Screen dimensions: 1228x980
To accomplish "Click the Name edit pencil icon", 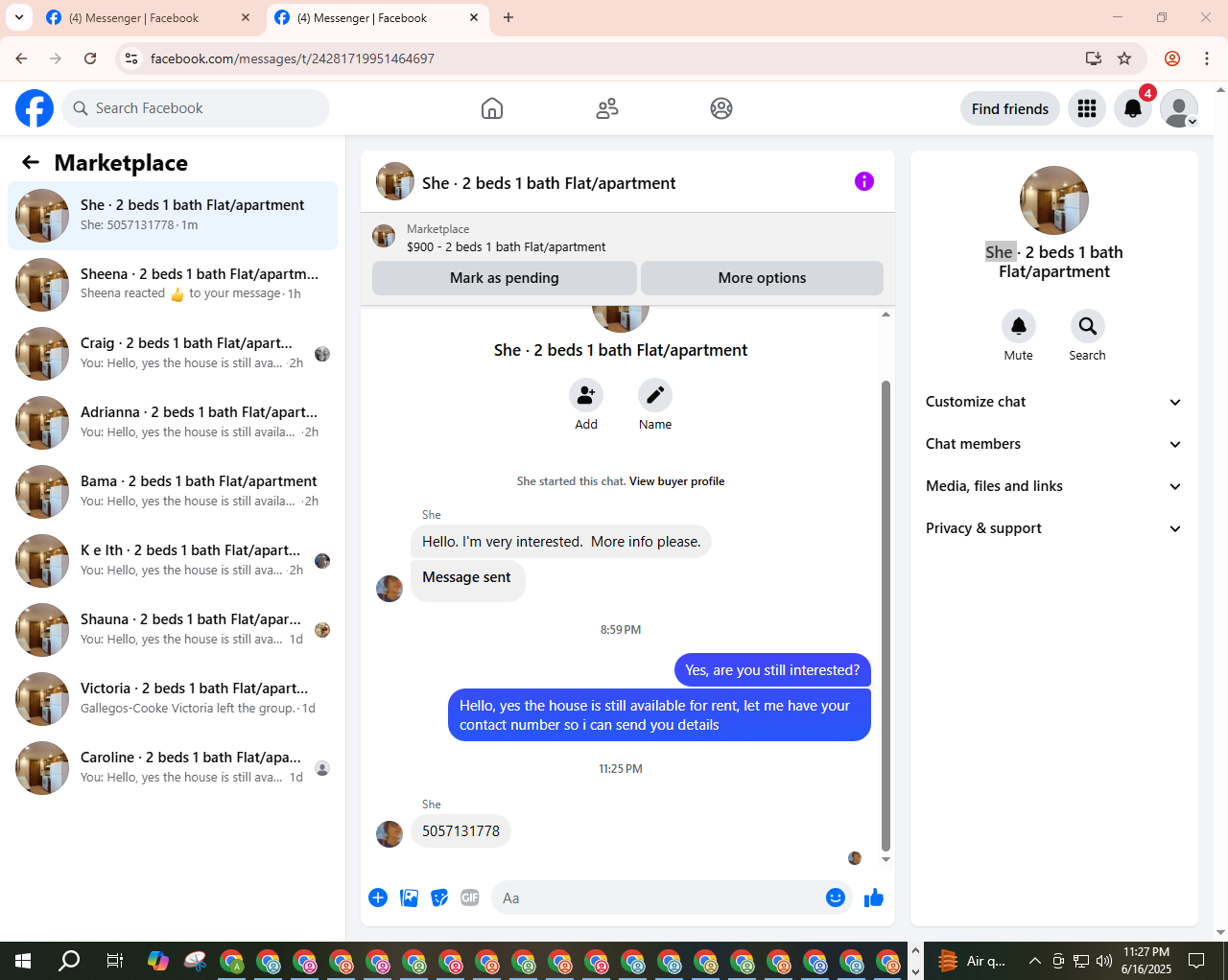I will 655,395.
